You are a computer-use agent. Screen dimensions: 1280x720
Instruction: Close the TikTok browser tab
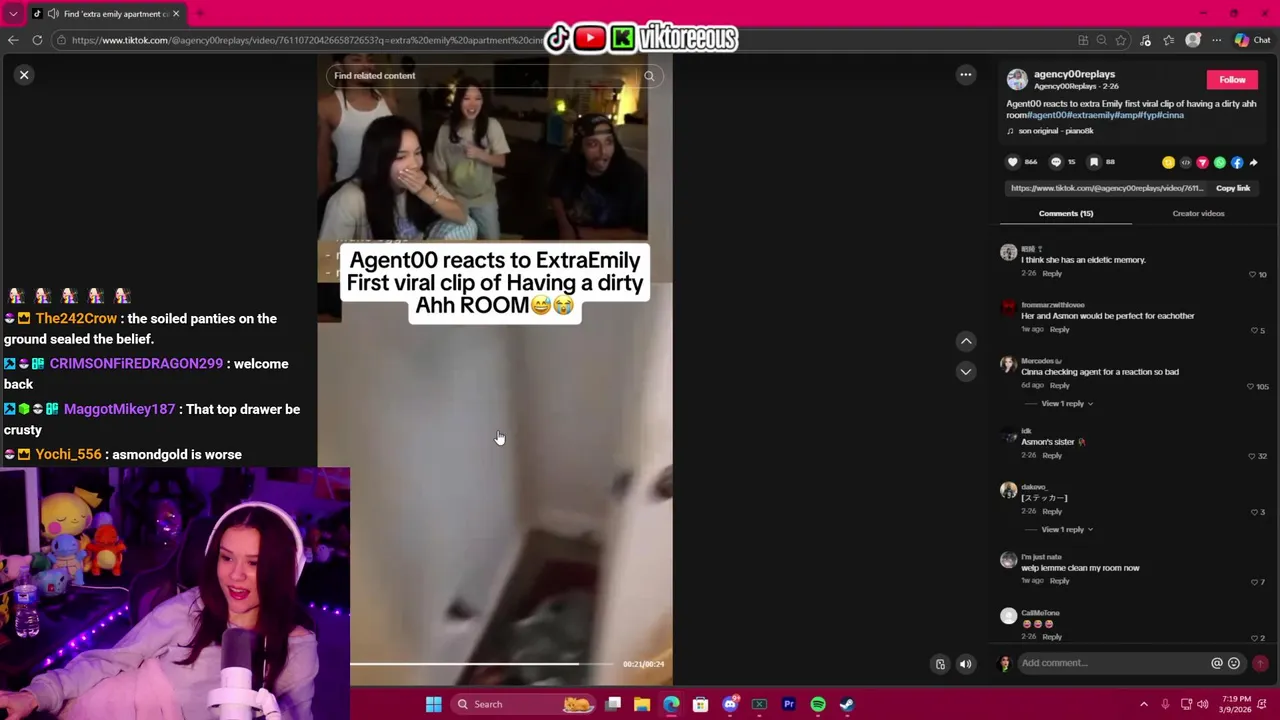(x=176, y=14)
